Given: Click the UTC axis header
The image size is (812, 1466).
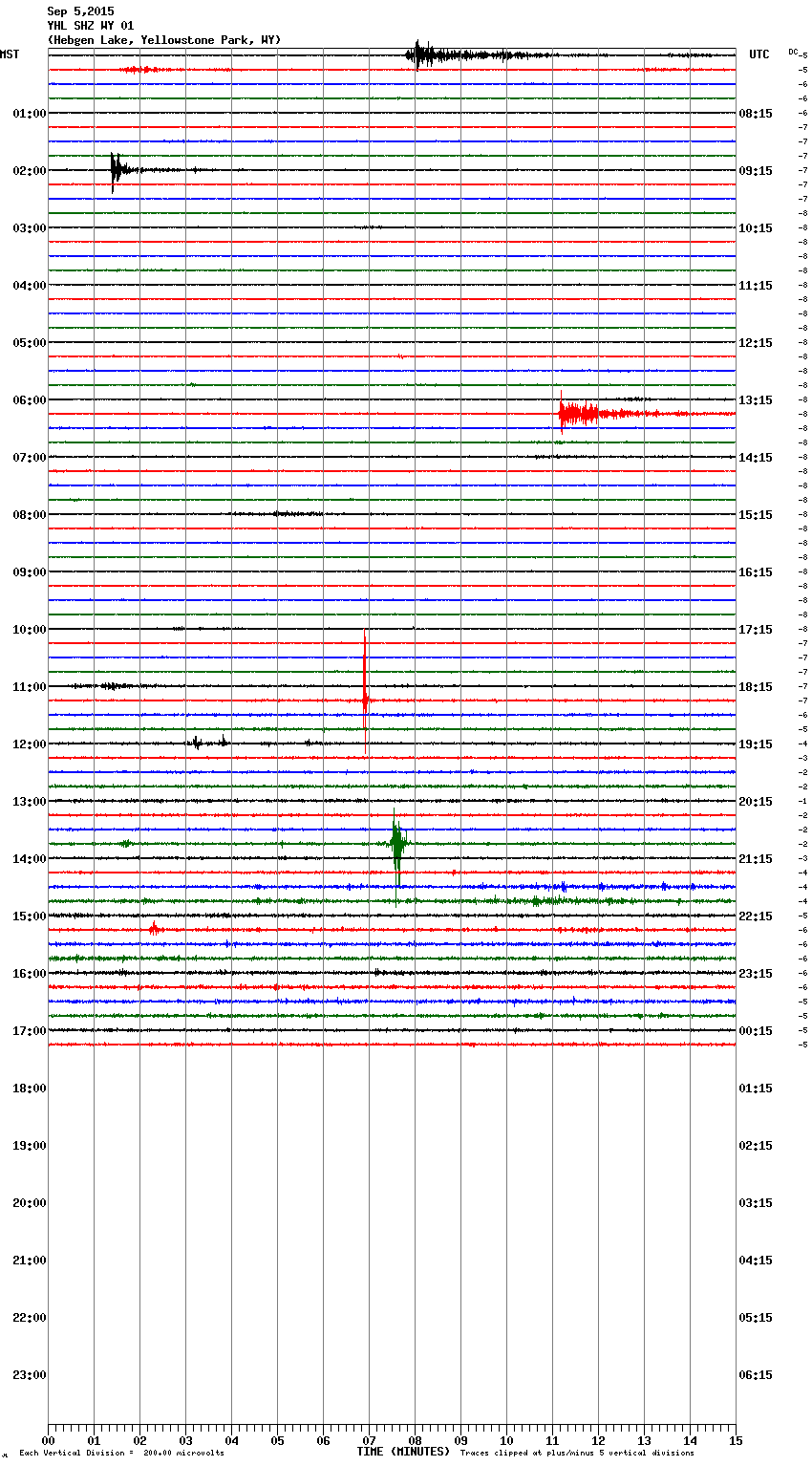Looking at the screenshot, I should tap(759, 54).
